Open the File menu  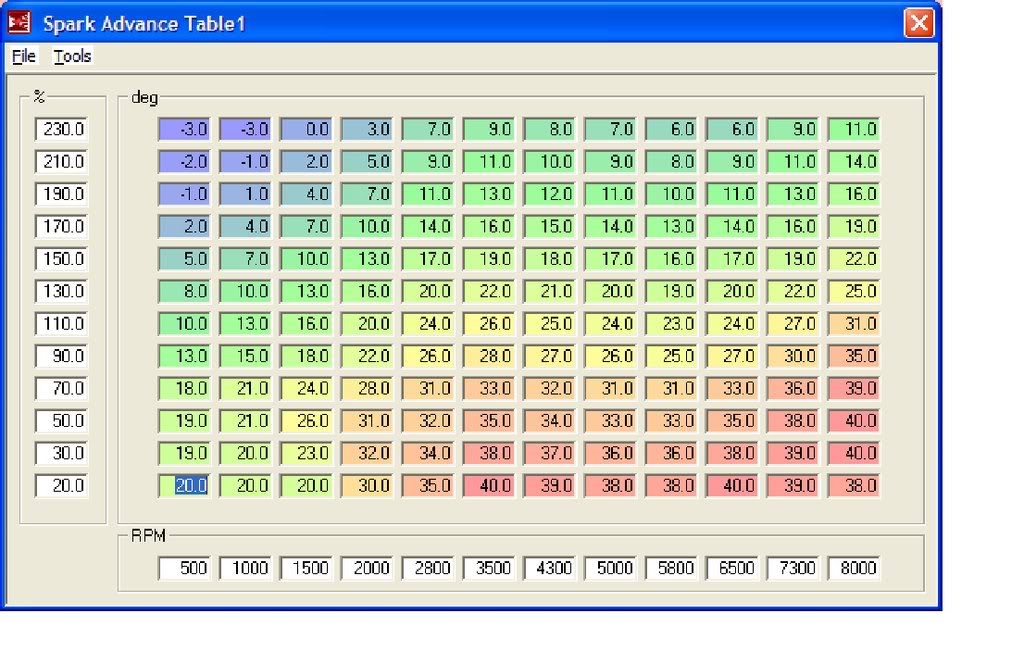coord(23,56)
